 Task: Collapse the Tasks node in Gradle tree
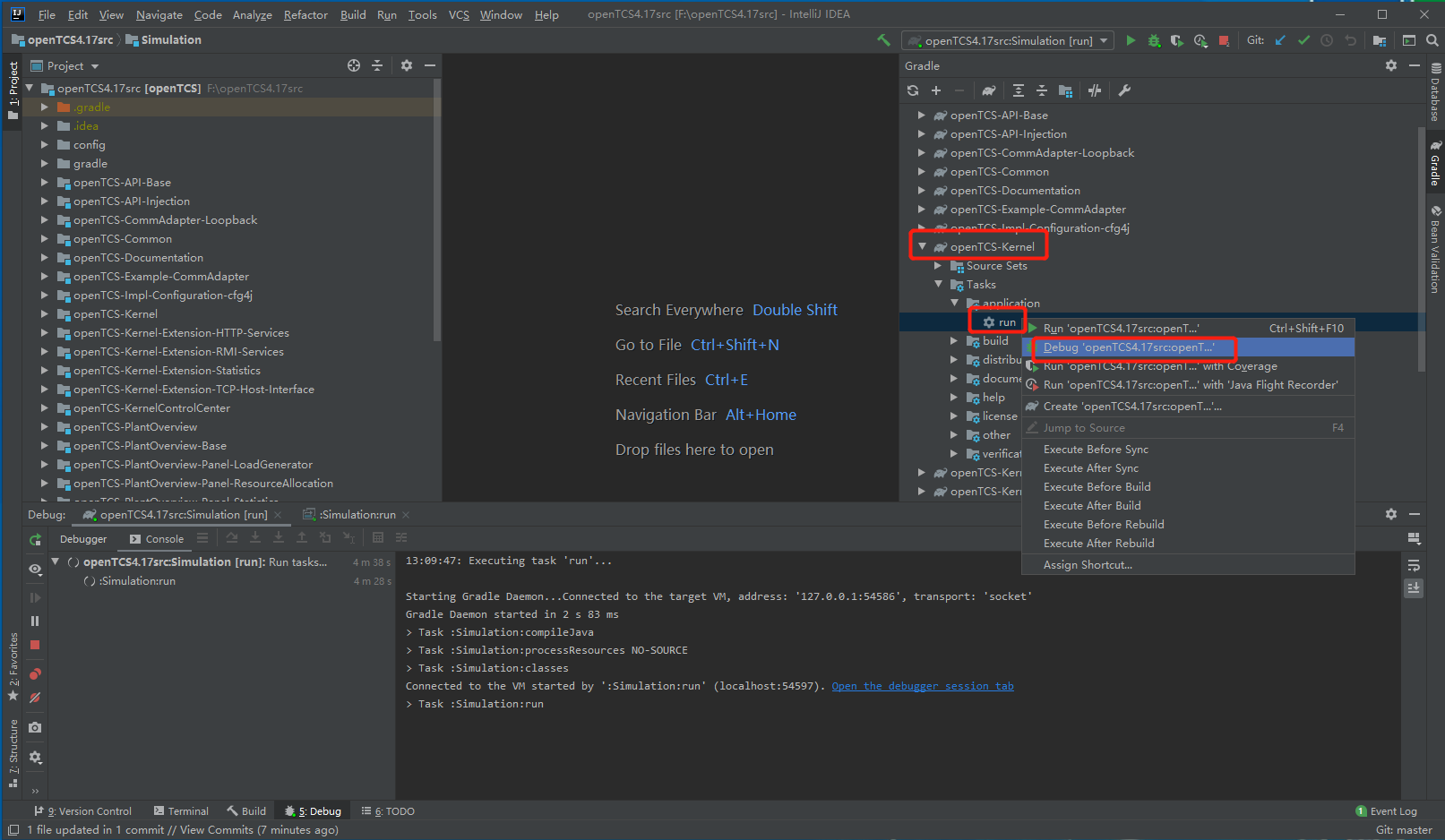938,284
